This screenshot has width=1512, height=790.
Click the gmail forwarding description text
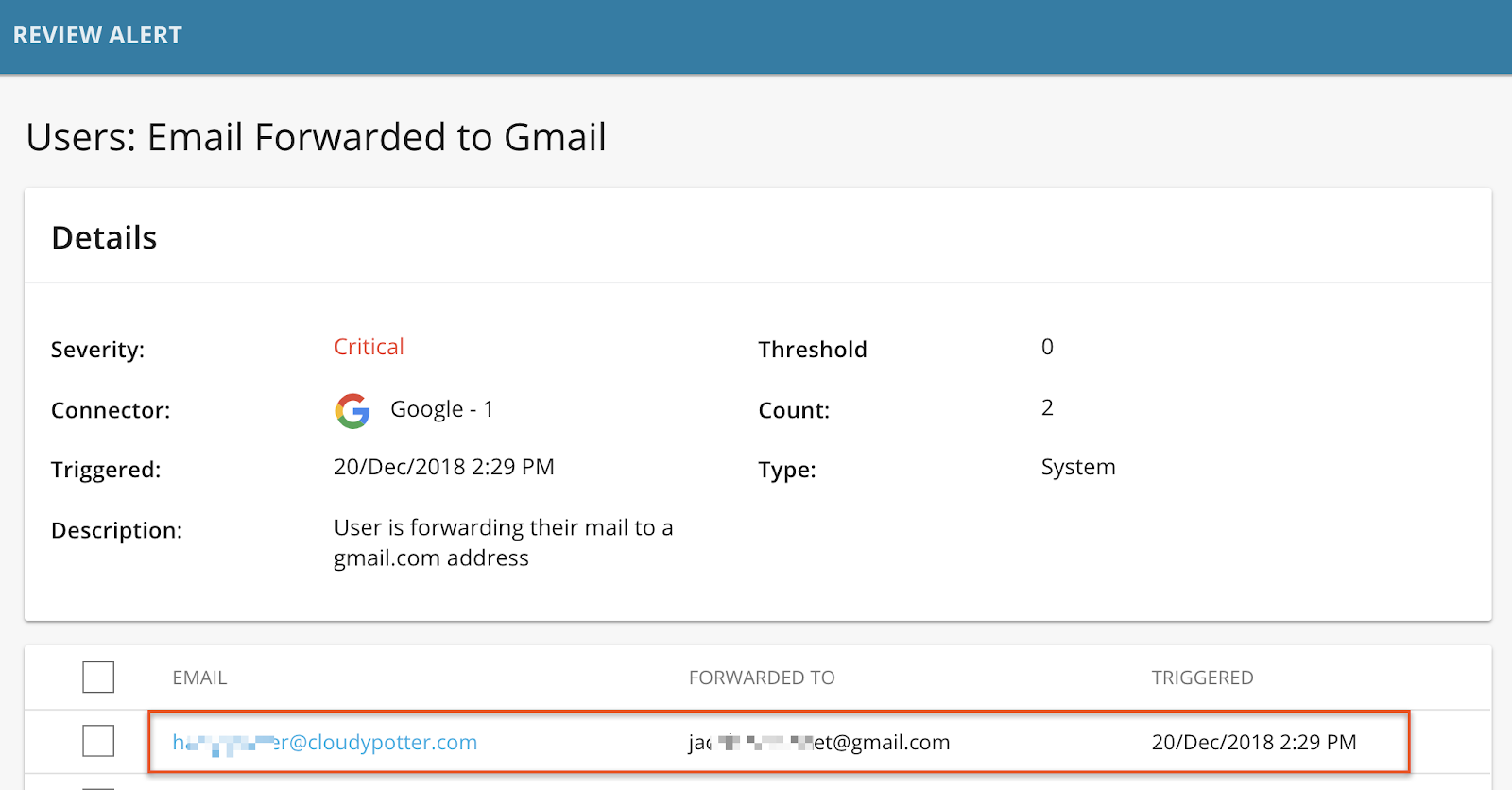click(x=503, y=542)
